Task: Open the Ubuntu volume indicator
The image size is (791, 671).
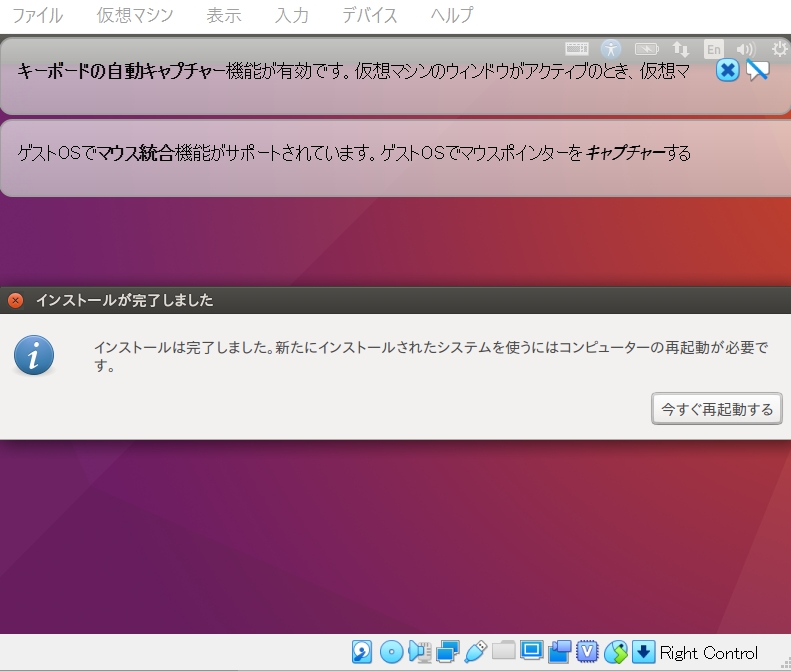Action: pyautogui.click(x=746, y=49)
